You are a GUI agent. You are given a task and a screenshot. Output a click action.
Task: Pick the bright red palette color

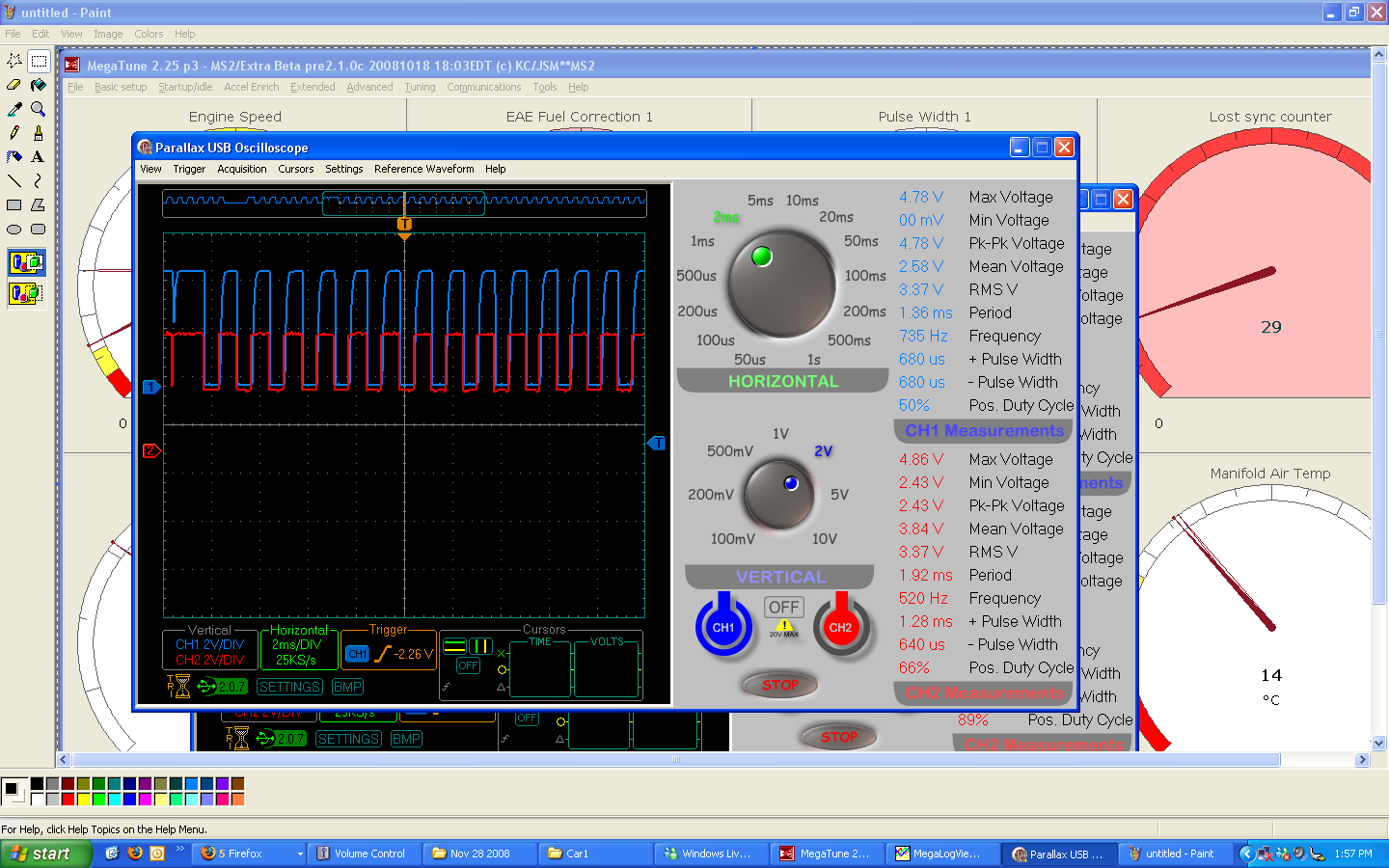tap(68, 799)
